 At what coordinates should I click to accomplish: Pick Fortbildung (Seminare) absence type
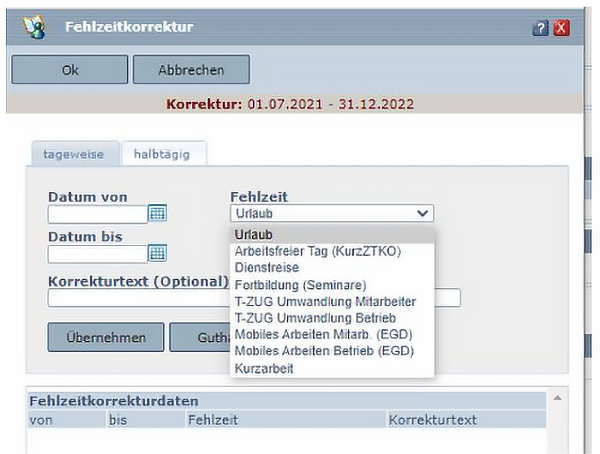coord(299,284)
